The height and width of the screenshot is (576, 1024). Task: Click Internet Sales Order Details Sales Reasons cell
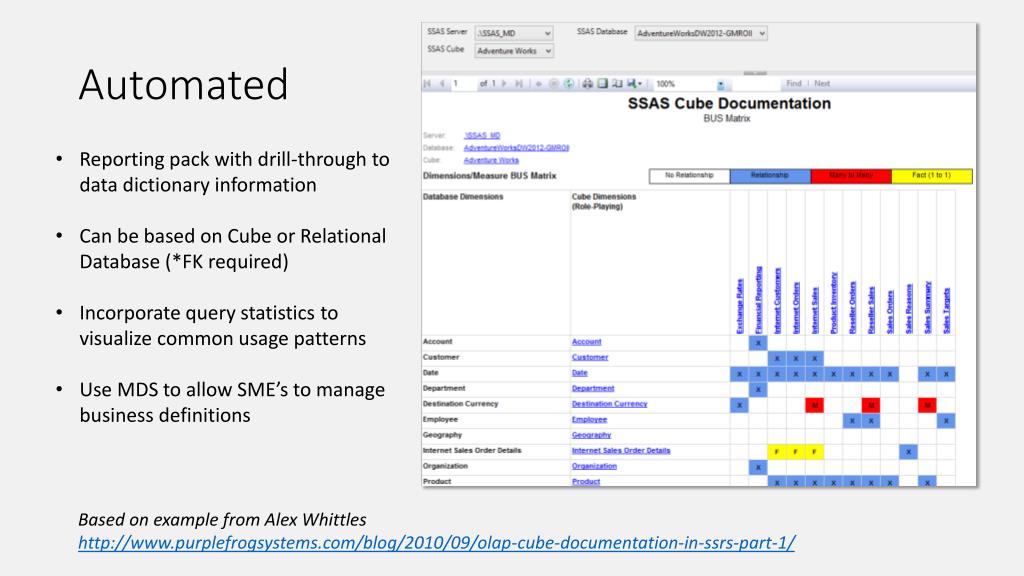(908, 452)
